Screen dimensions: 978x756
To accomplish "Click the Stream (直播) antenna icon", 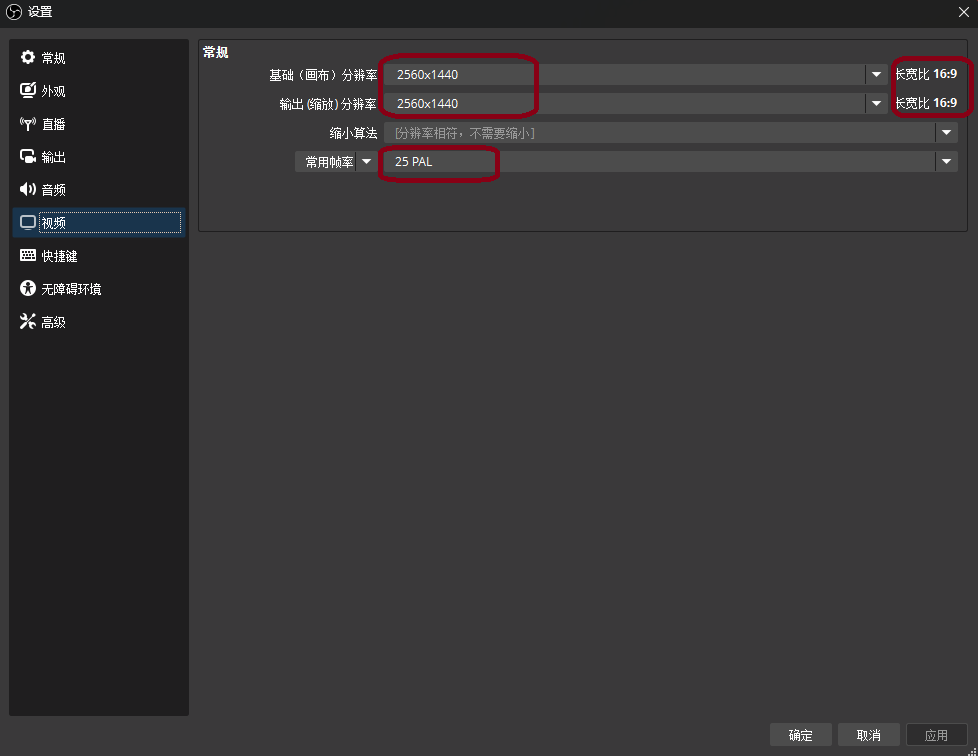I will pyautogui.click(x=27, y=124).
